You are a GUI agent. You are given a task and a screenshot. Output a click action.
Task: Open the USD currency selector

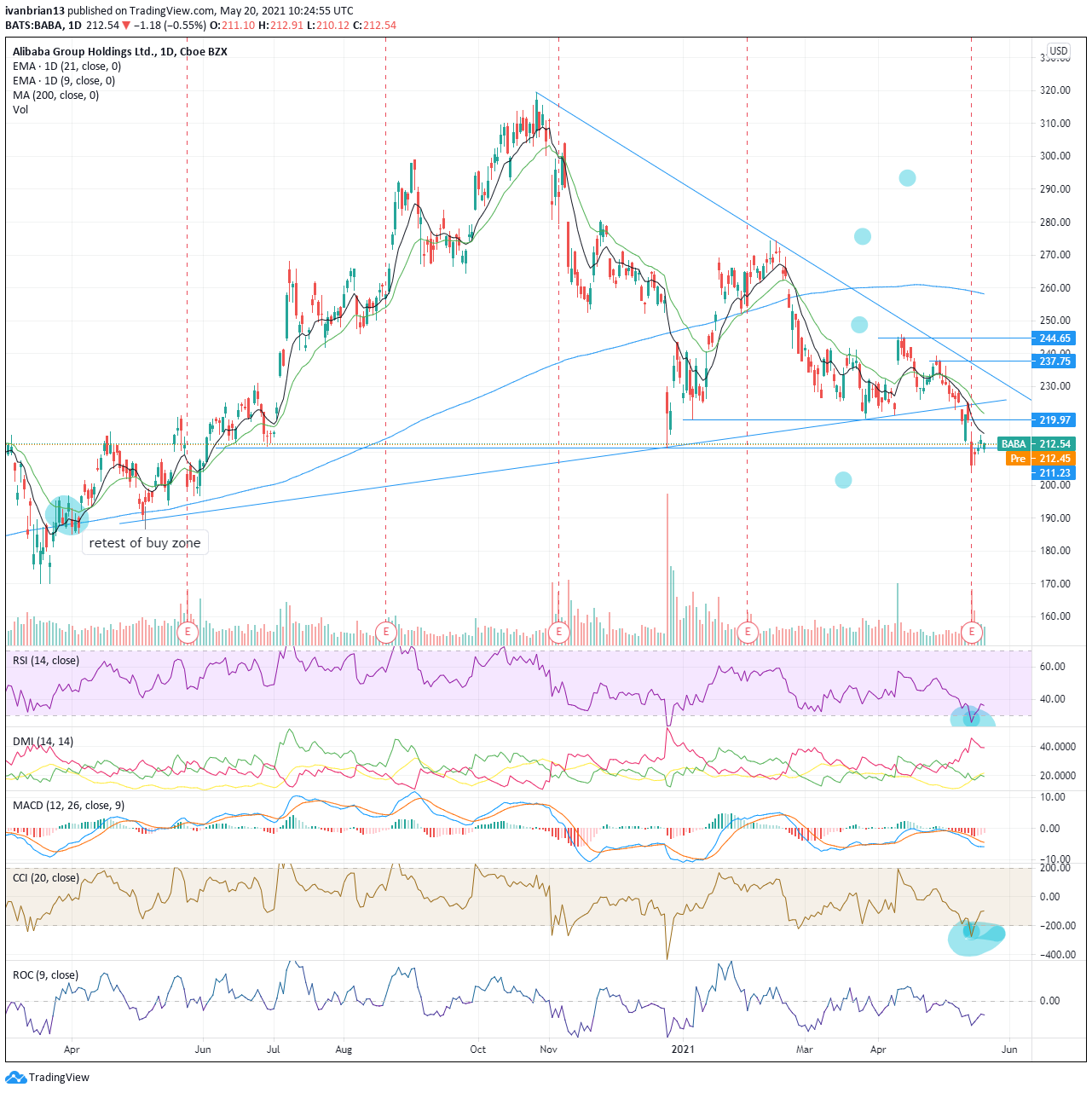click(1058, 51)
